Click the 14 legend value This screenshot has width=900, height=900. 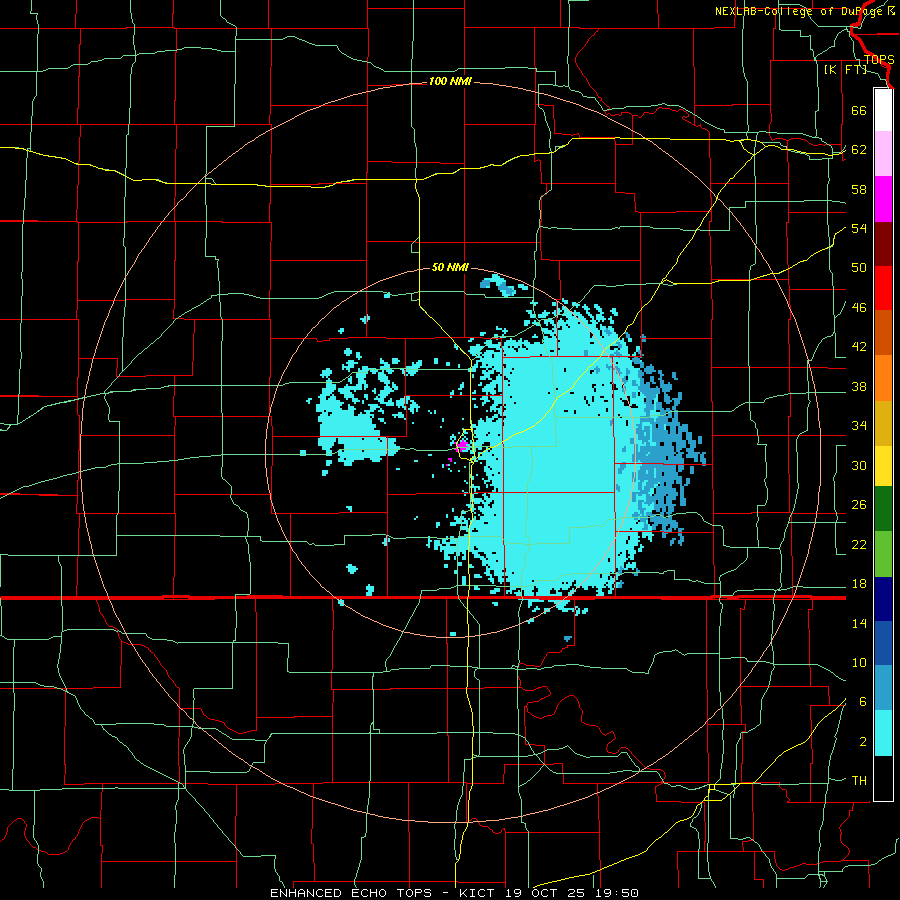tap(859, 623)
